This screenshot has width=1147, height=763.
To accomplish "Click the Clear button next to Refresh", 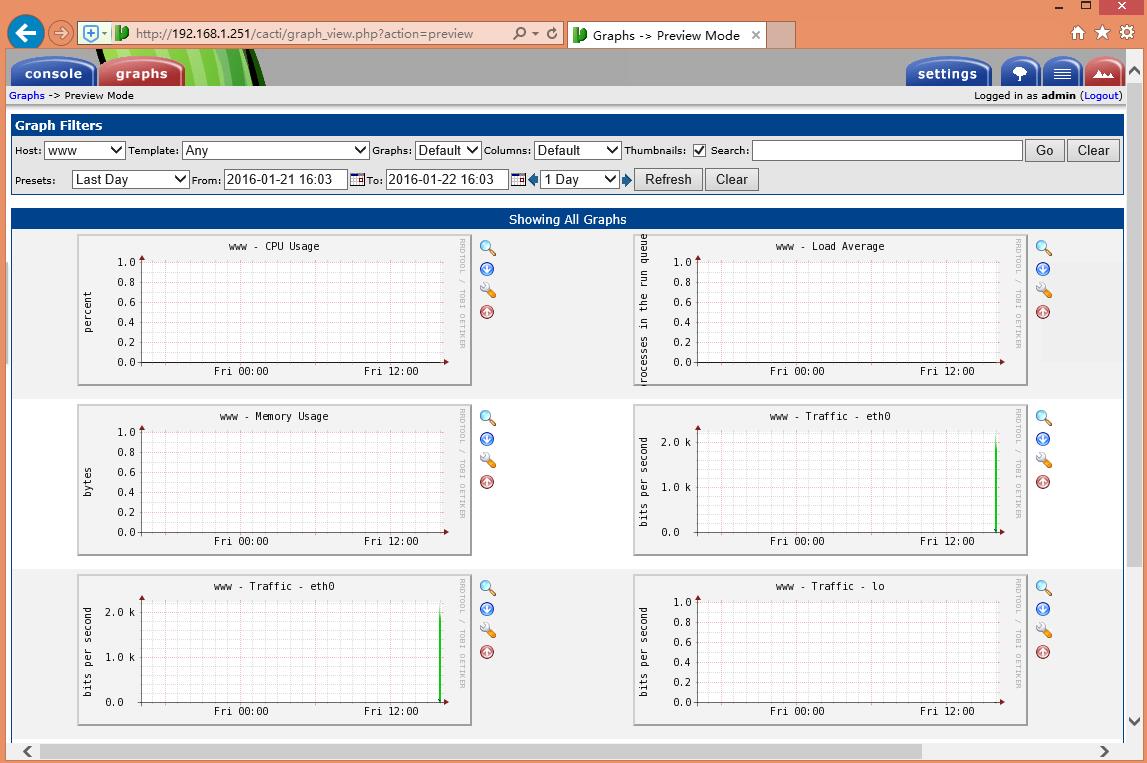I will (x=732, y=179).
